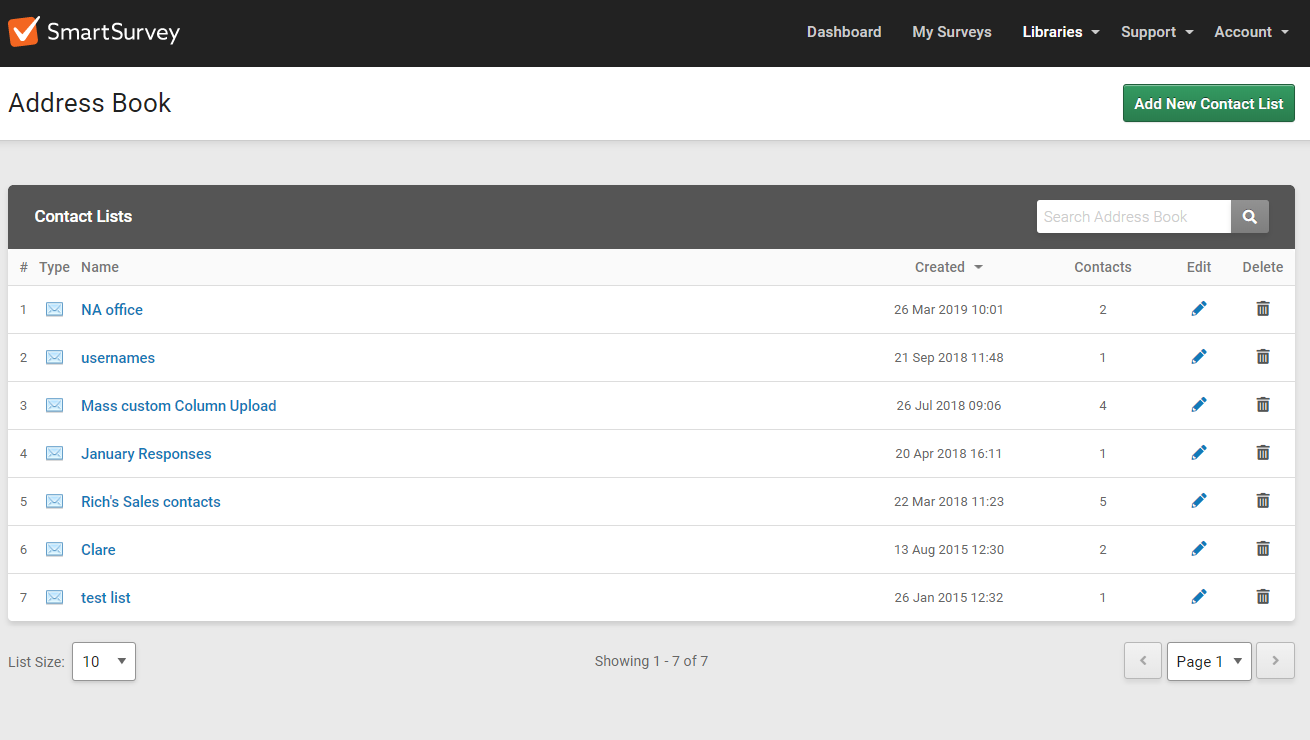Open the Page 1 selector

pos(1208,661)
